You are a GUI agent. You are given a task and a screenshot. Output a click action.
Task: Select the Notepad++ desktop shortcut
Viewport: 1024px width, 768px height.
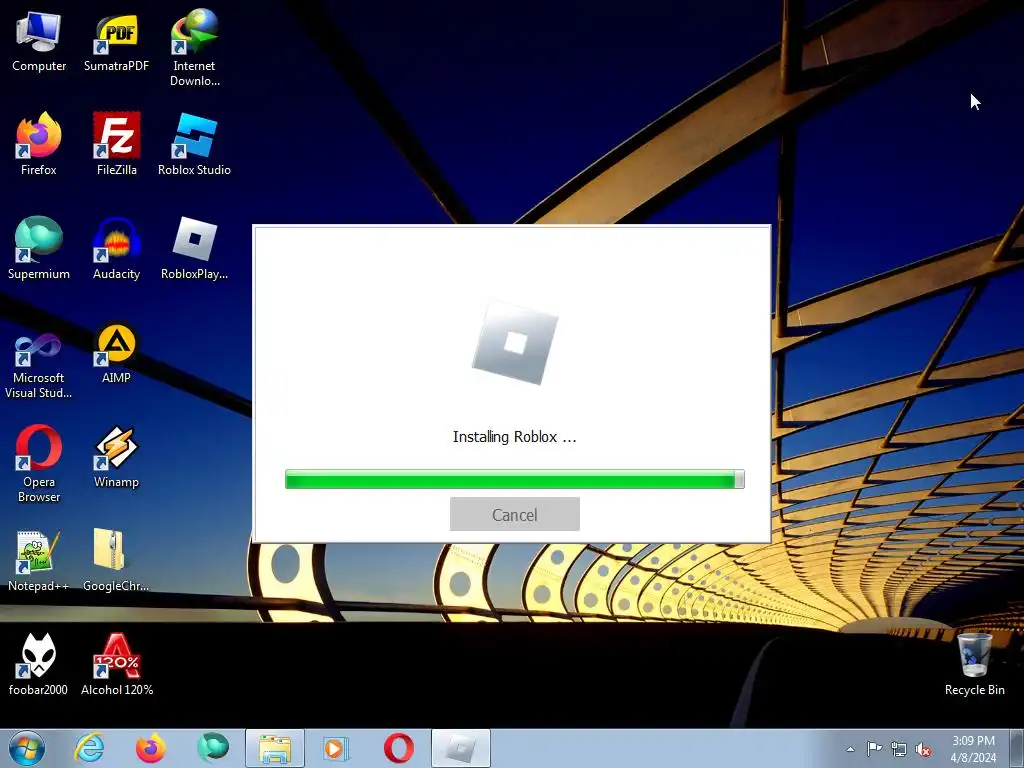tap(39, 560)
